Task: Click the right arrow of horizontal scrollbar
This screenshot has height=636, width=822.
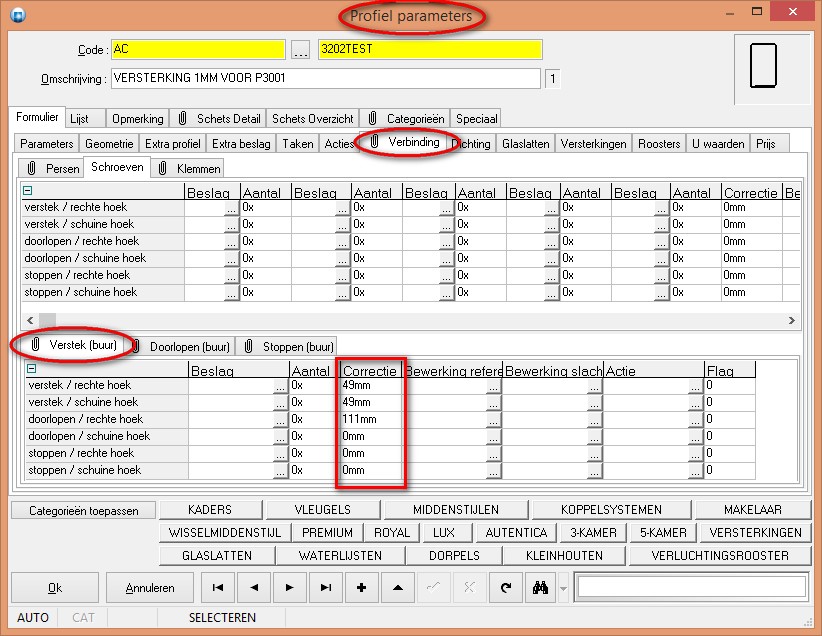Action: [792, 320]
